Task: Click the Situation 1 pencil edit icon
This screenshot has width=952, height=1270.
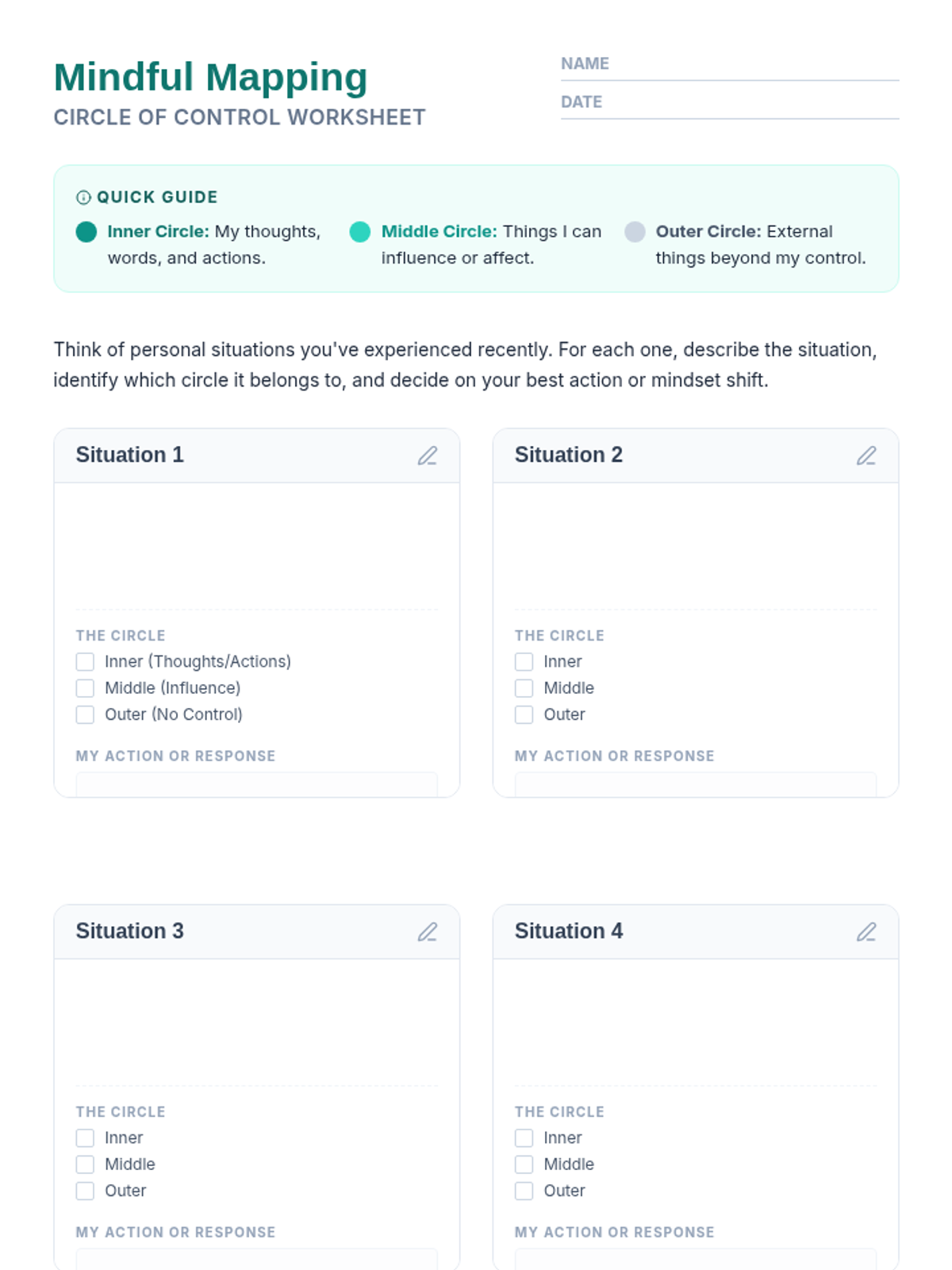Action: (428, 456)
